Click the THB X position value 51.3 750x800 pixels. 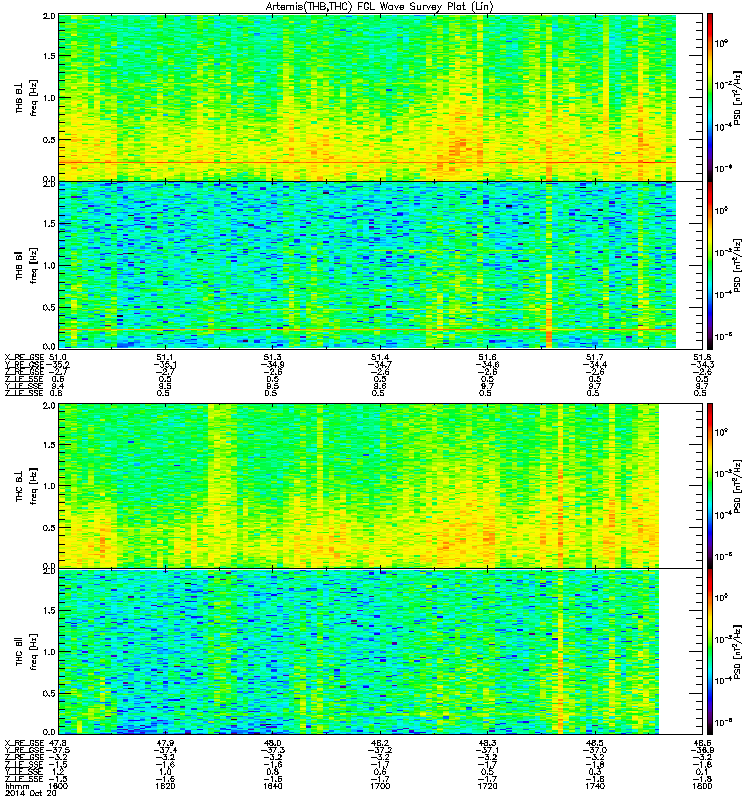click(x=272, y=357)
